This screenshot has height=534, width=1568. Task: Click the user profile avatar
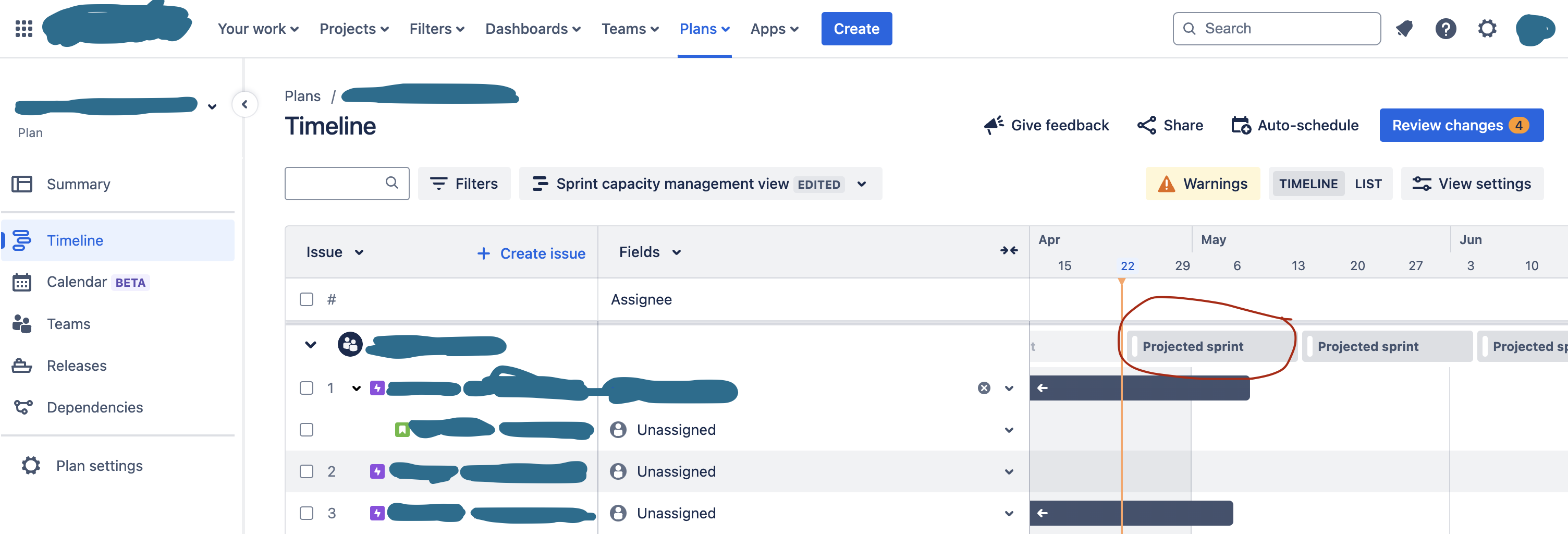click(1535, 29)
